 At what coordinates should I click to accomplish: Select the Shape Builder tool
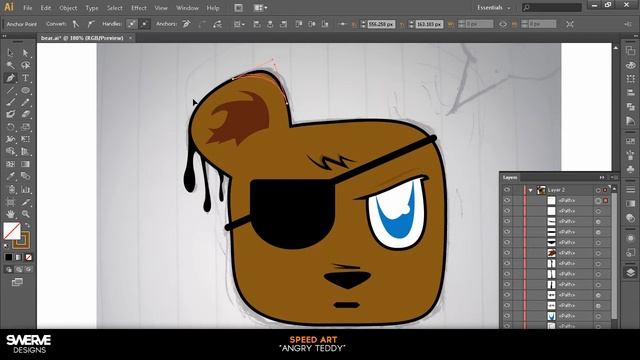coord(10,151)
